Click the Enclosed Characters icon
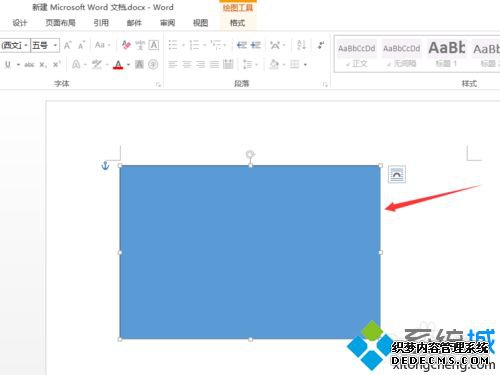 click(153, 64)
